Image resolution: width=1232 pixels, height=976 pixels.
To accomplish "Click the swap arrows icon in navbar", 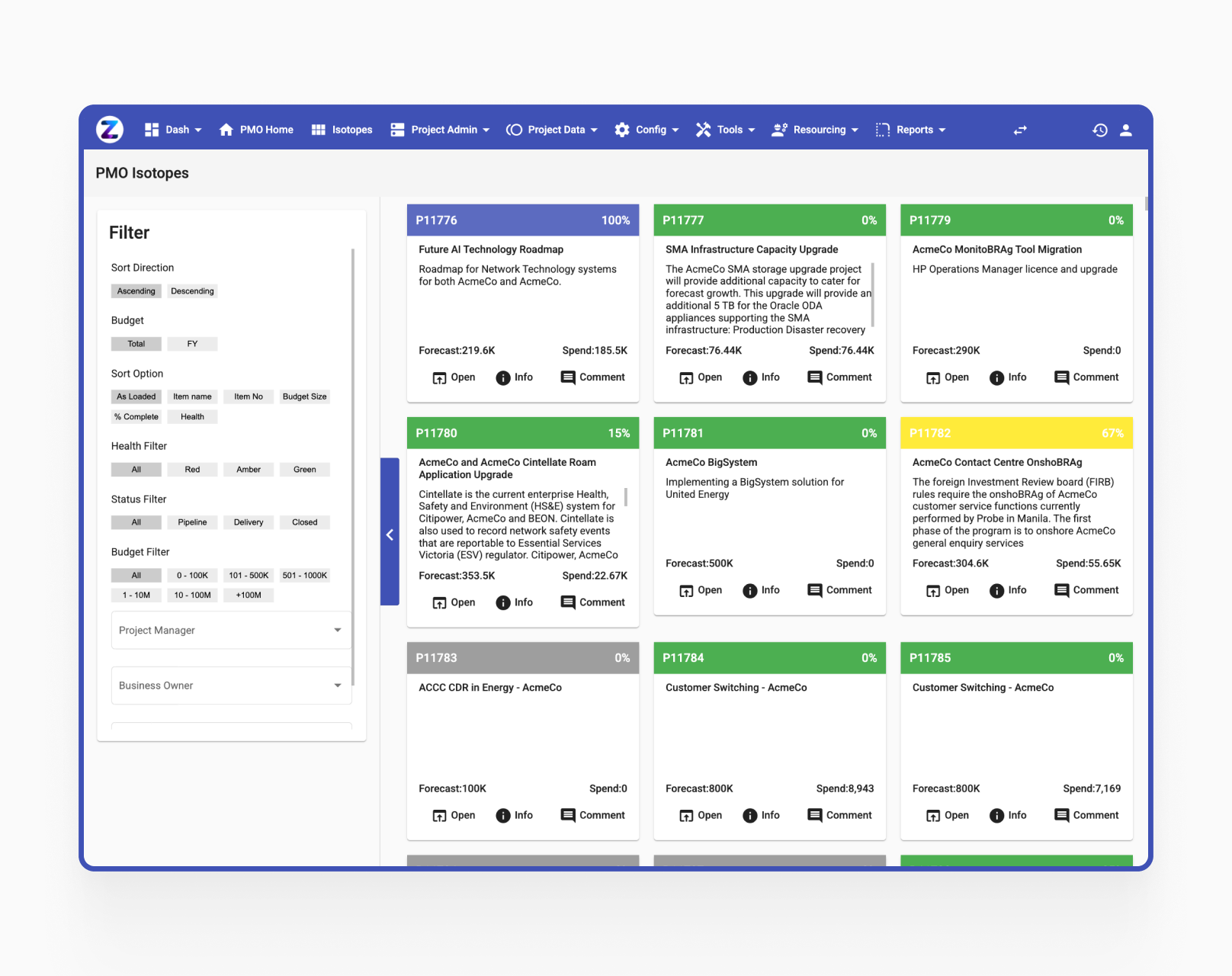I will pos(1020,130).
